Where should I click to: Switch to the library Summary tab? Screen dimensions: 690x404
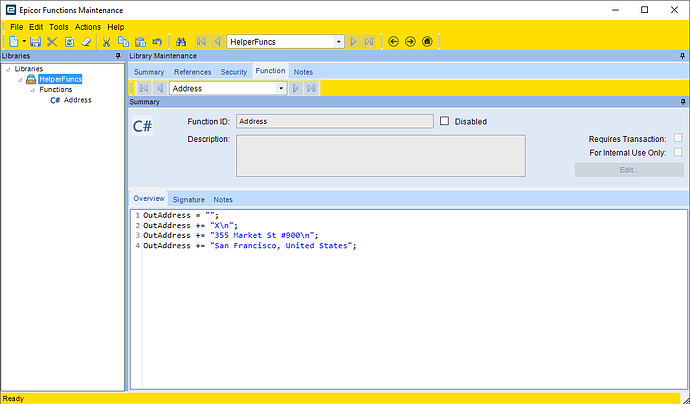click(x=149, y=72)
